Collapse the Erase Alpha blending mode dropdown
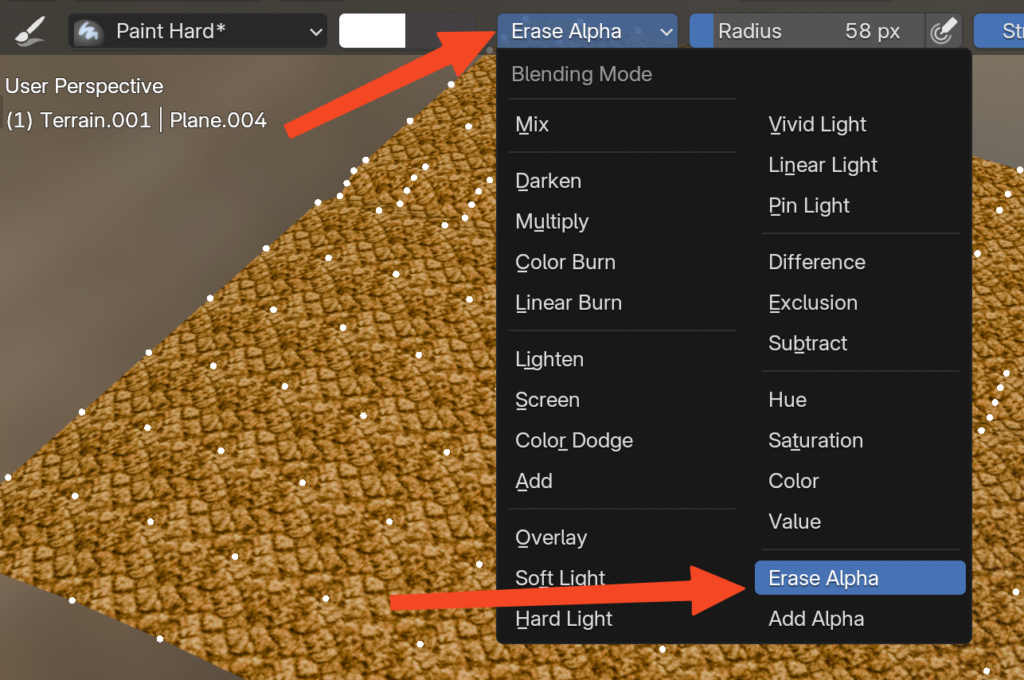 [587, 31]
